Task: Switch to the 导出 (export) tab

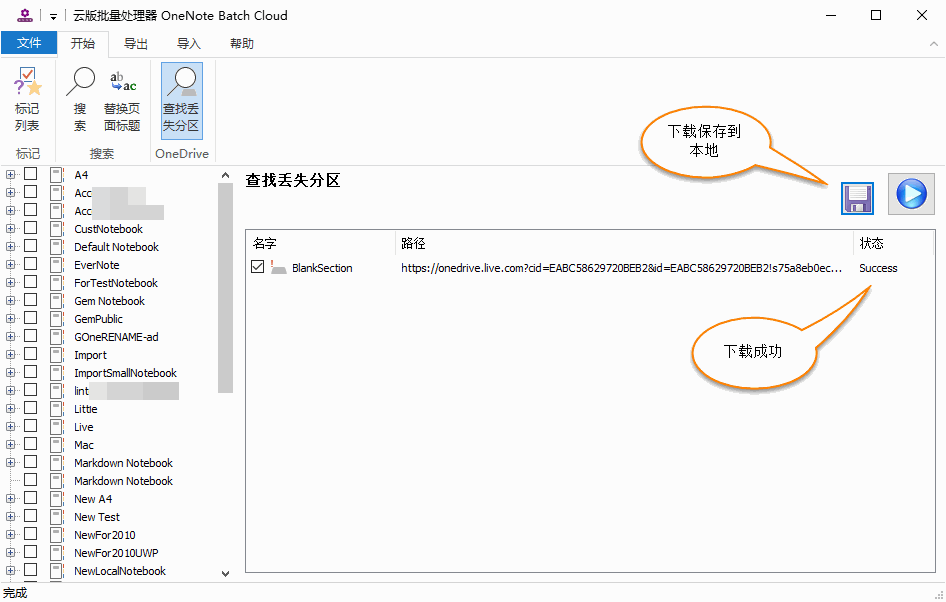Action: 136,44
